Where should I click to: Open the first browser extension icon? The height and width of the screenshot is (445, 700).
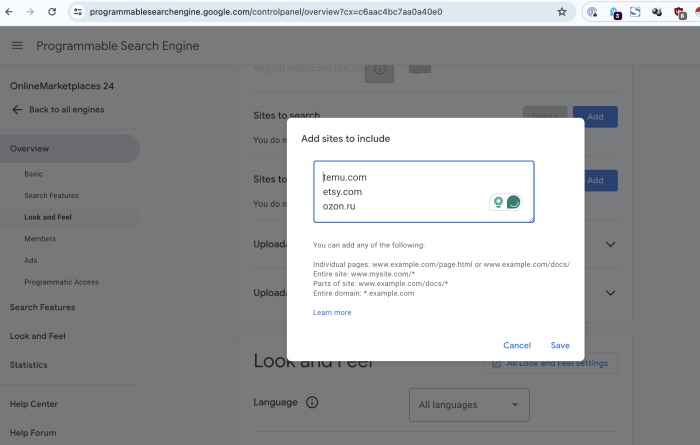(x=592, y=12)
